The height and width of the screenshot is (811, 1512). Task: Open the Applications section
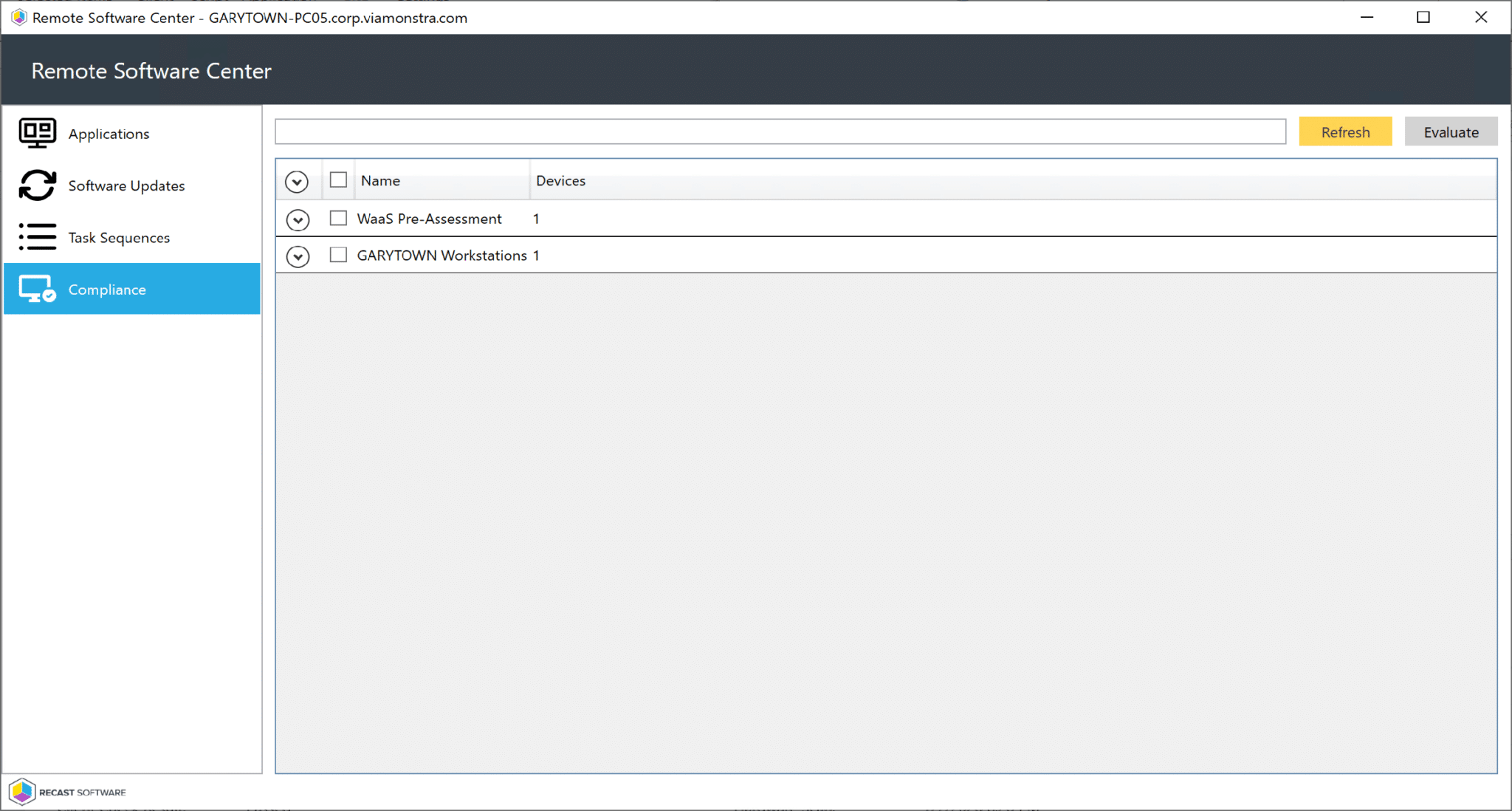[132, 134]
